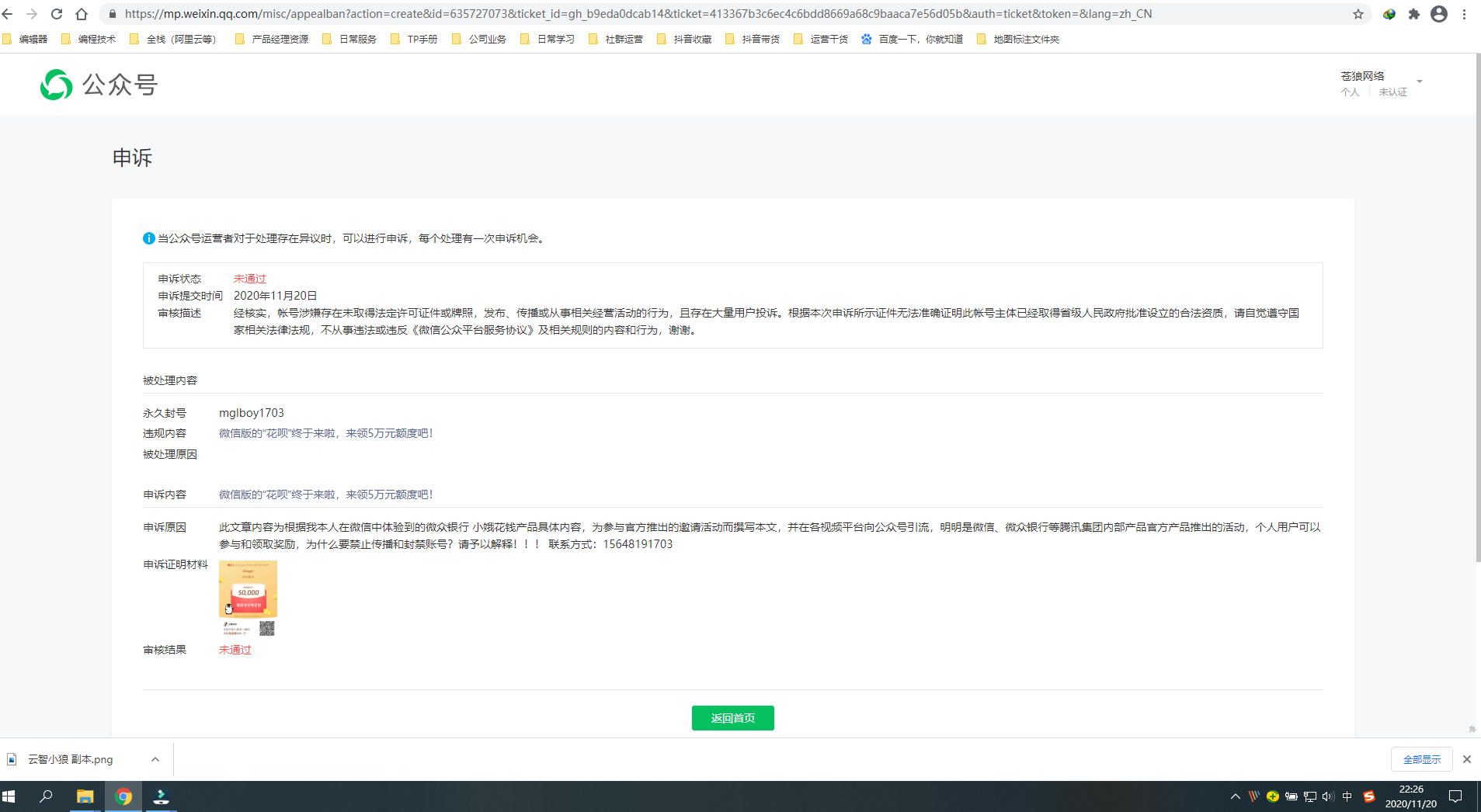The height and width of the screenshot is (812, 1481).
Task: View site security lock information
Action: tap(113, 14)
